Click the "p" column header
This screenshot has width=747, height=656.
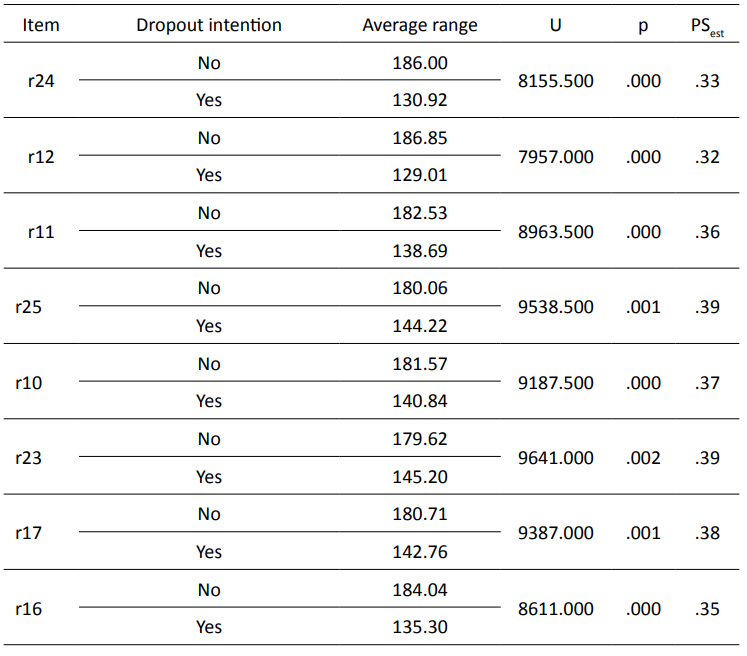tap(643, 25)
